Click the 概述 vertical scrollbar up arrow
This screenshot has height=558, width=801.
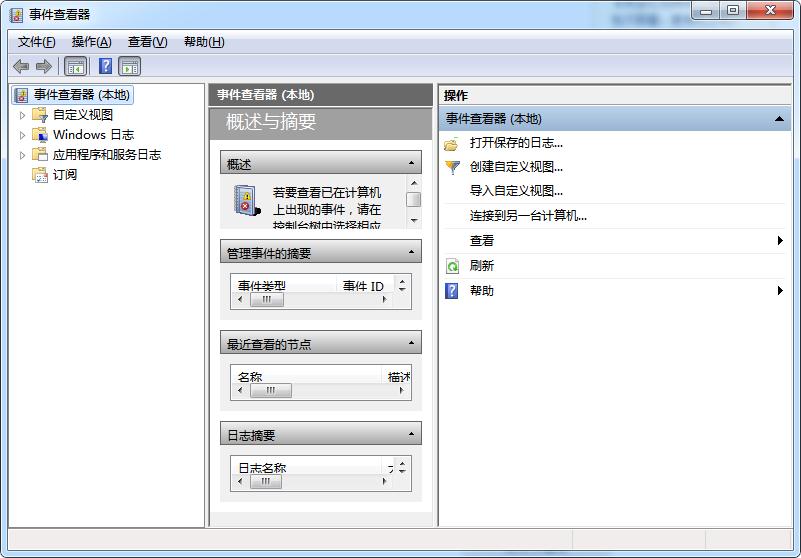tap(414, 183)
